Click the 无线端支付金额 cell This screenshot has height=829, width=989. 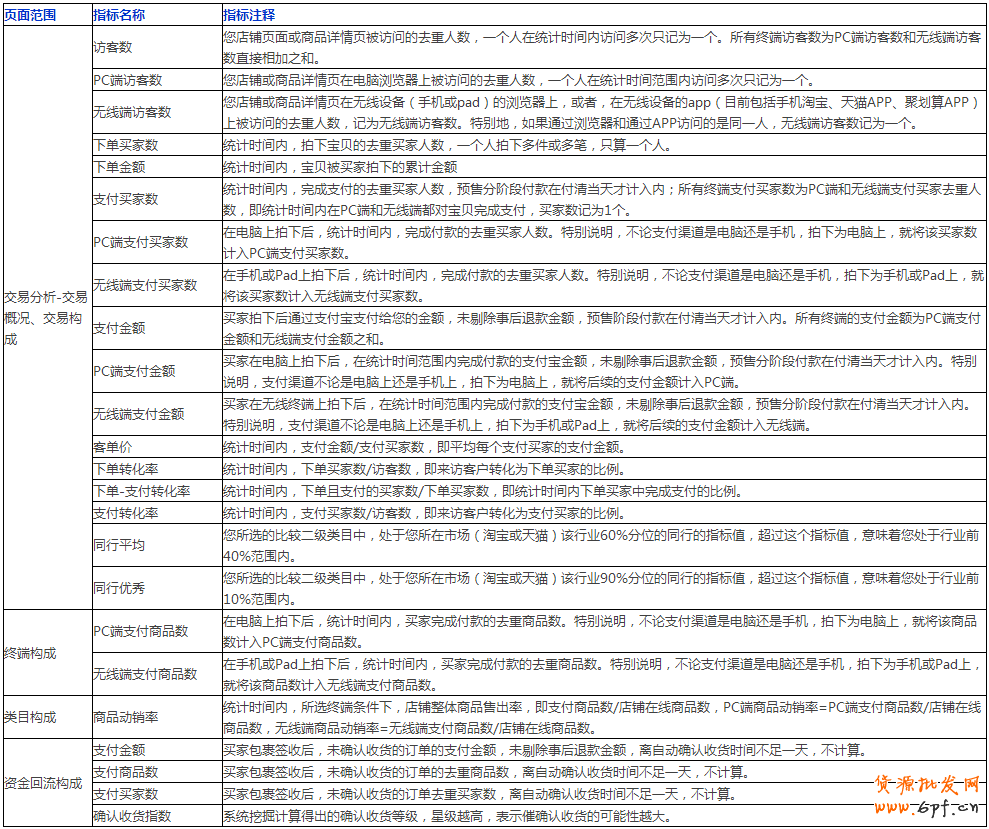click(156, 414)
